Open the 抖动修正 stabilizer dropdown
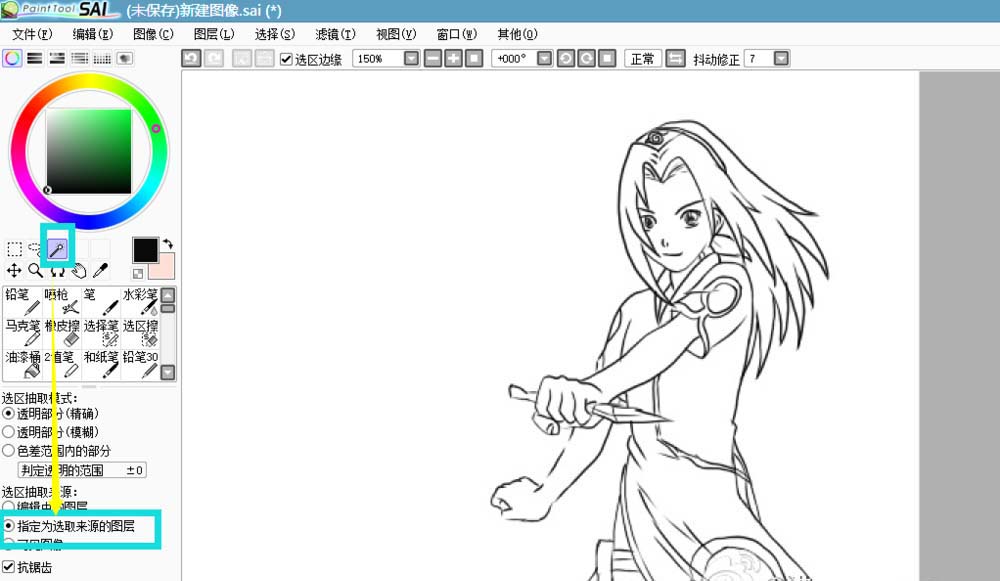Image resolution: width=1000 pixels, height=581 pixels. click(783, 58)
